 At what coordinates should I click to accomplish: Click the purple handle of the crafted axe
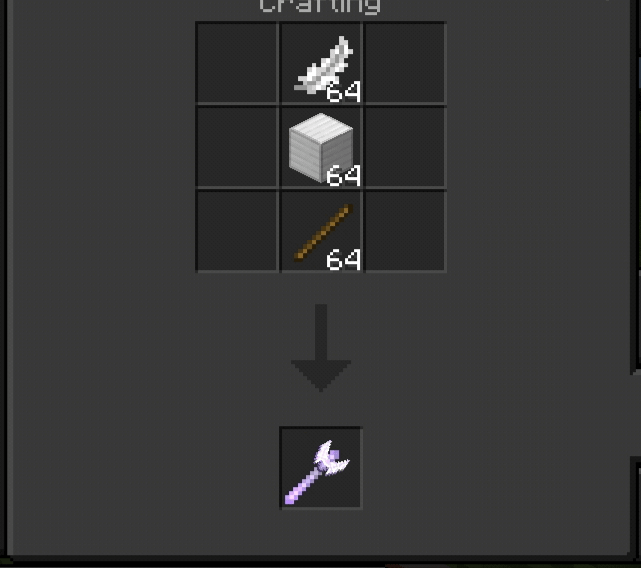302,487
